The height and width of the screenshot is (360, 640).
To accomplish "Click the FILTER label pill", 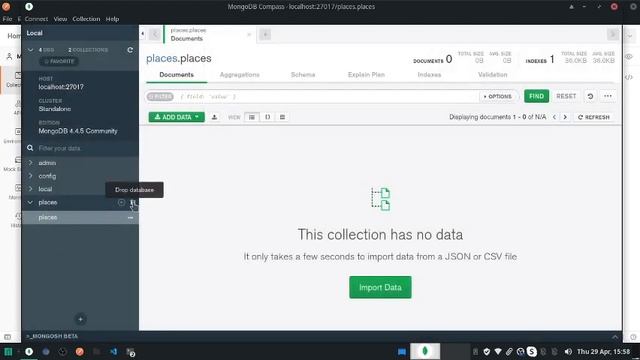I will [160, 96].
